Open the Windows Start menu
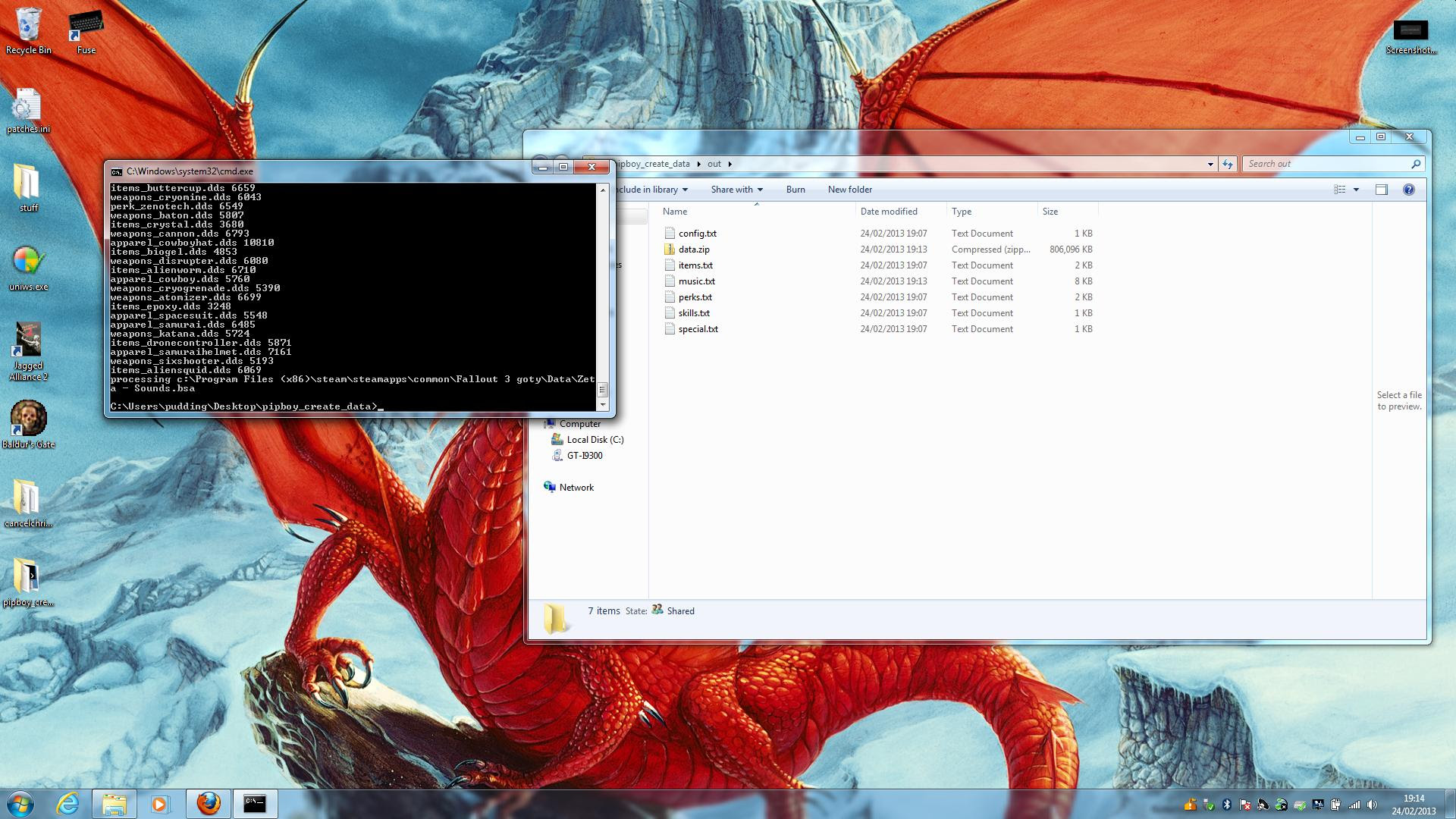This screenshot has height=819, width=1456. click(x=20, y=803)
